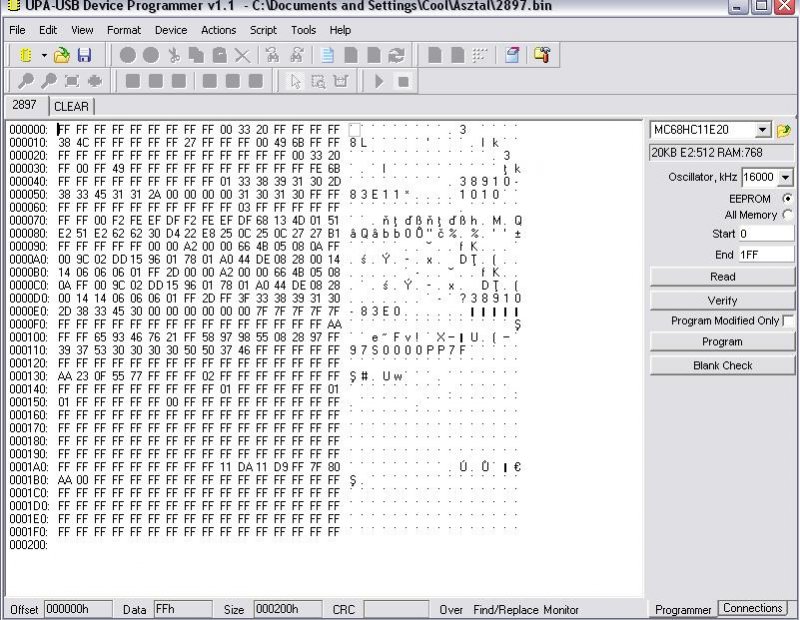Click the refresh arrows toolbar icon
This screenshot has height=620, width=800.
396,55
